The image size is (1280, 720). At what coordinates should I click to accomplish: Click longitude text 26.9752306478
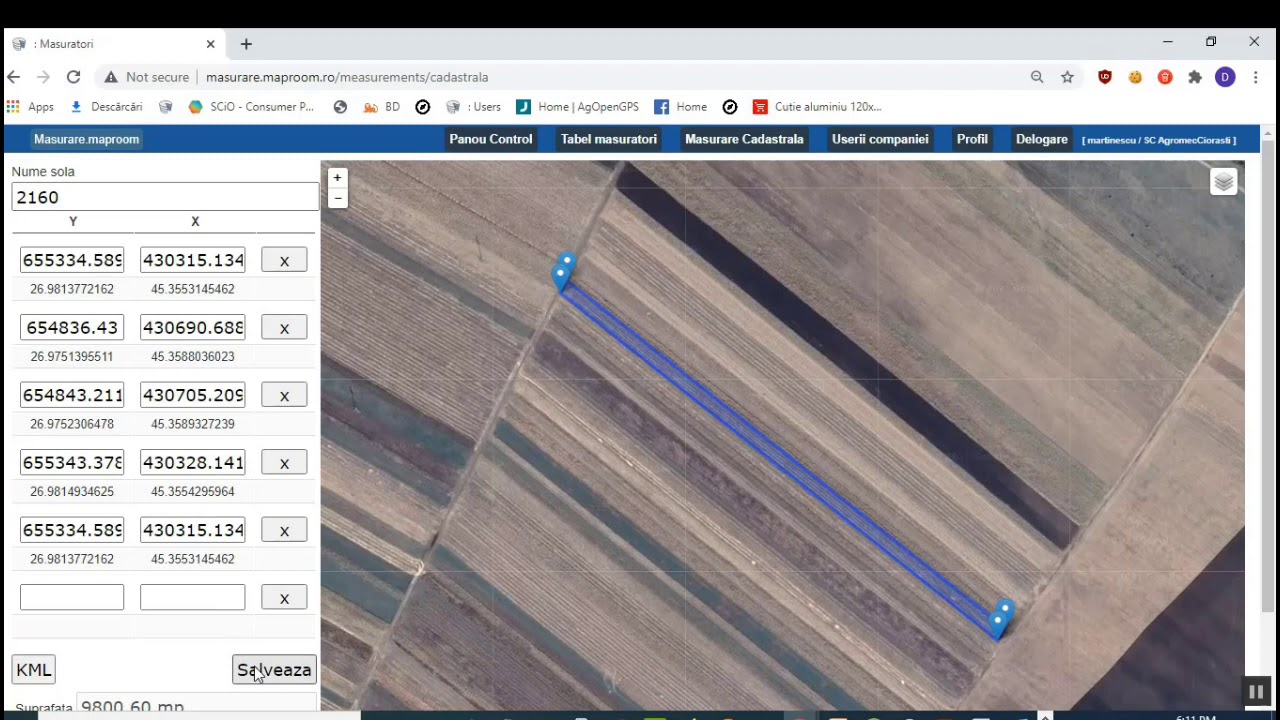click(72, 424)
